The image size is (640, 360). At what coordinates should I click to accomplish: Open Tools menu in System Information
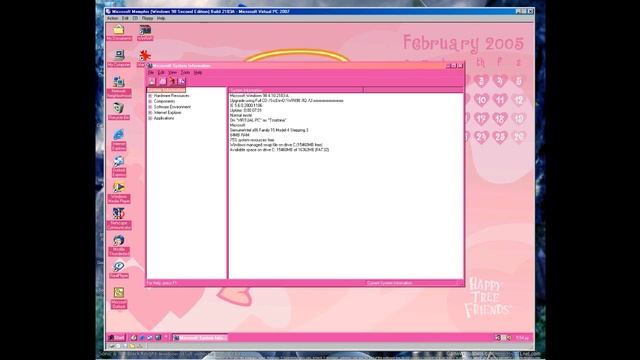tap(185, 73)
